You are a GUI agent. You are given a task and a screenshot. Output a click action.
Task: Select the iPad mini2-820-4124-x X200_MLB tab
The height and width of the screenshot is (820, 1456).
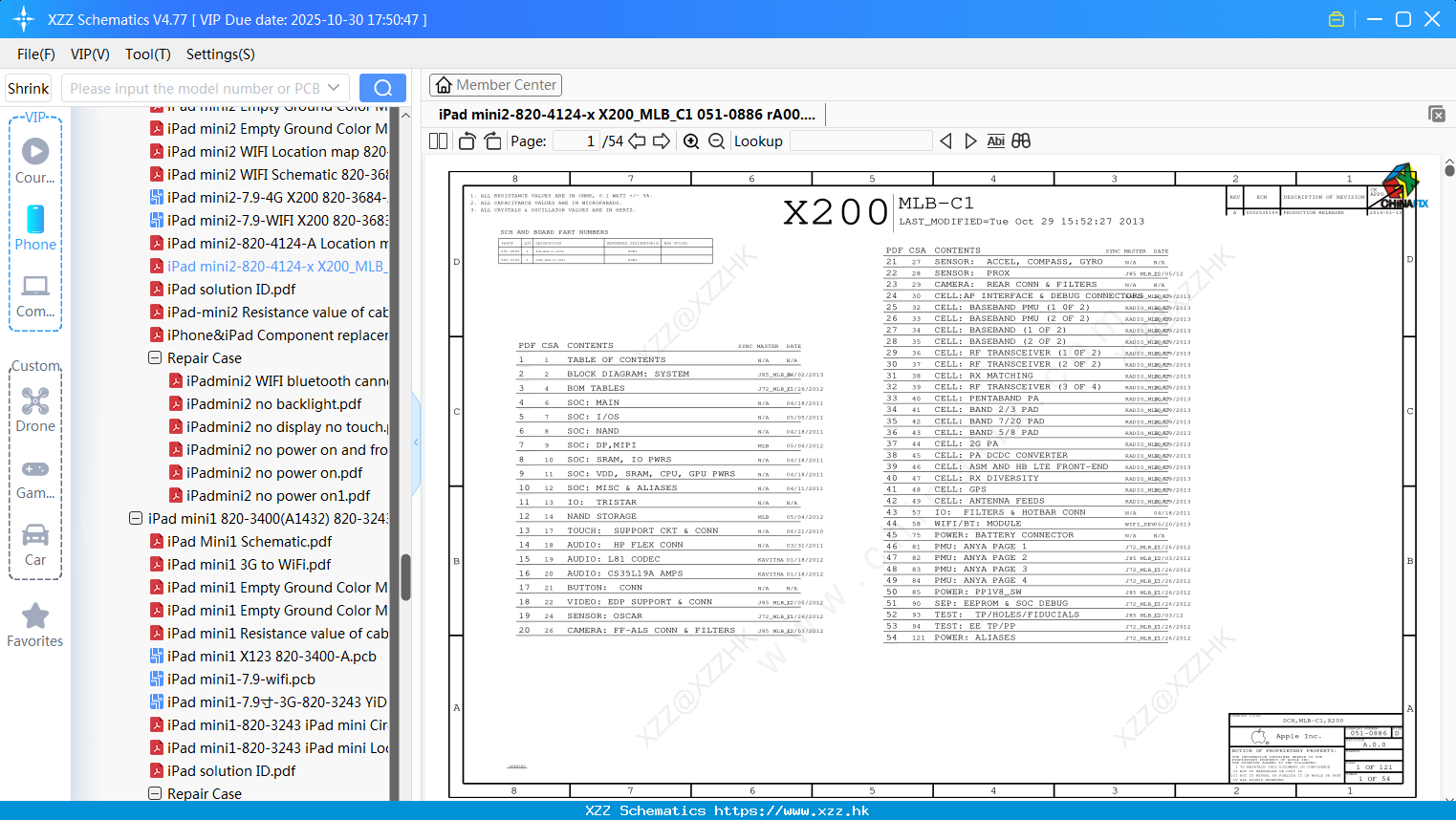(x=627, y=114)
